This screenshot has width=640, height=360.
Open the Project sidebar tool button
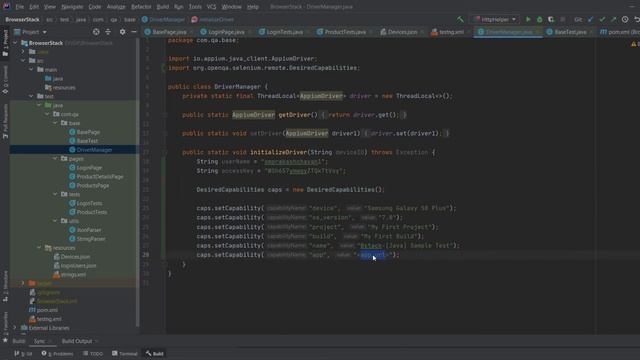[x=5, y=42]
